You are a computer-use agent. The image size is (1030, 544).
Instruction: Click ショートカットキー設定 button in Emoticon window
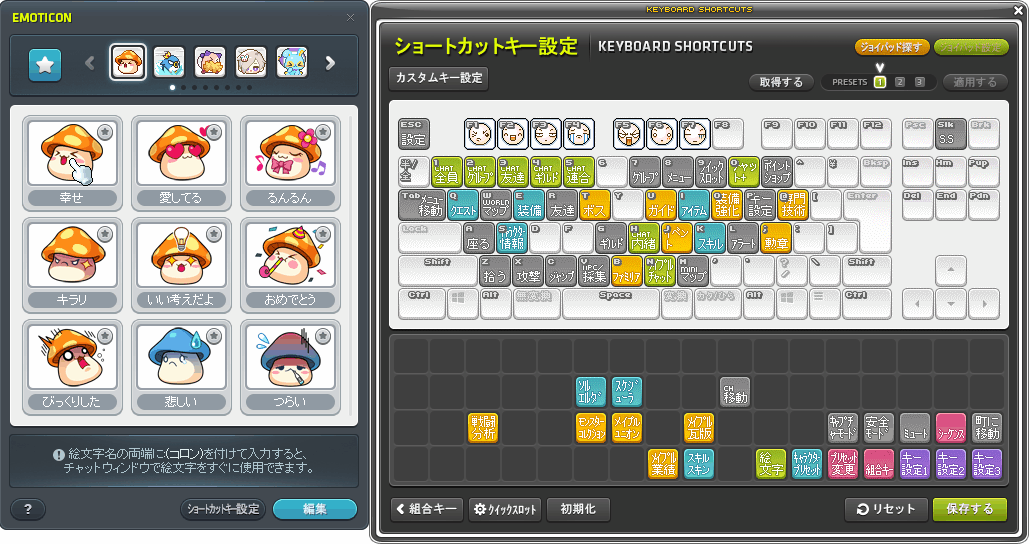point(223,509)
